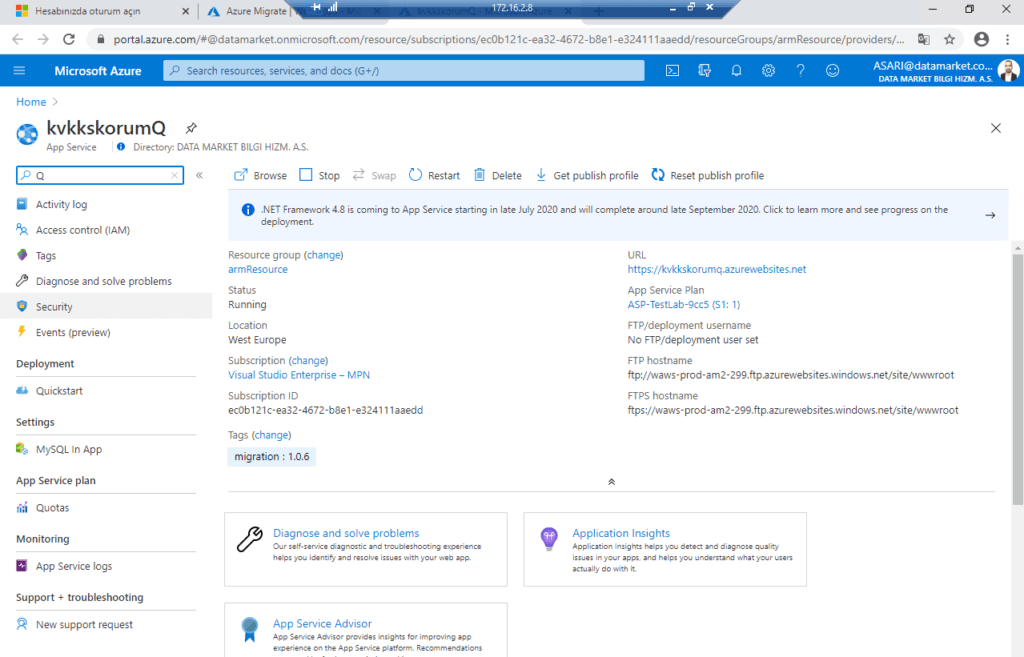This screenshot has height=657, width=1024.
Task: Bookmark this page with star icon
Action: point(950,39)
